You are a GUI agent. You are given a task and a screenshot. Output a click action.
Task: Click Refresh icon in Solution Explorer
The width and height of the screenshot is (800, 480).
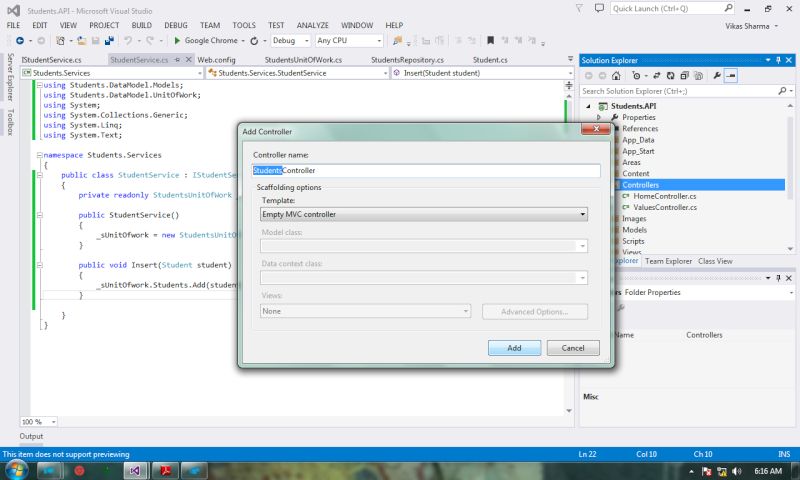(x=670, y=75)
